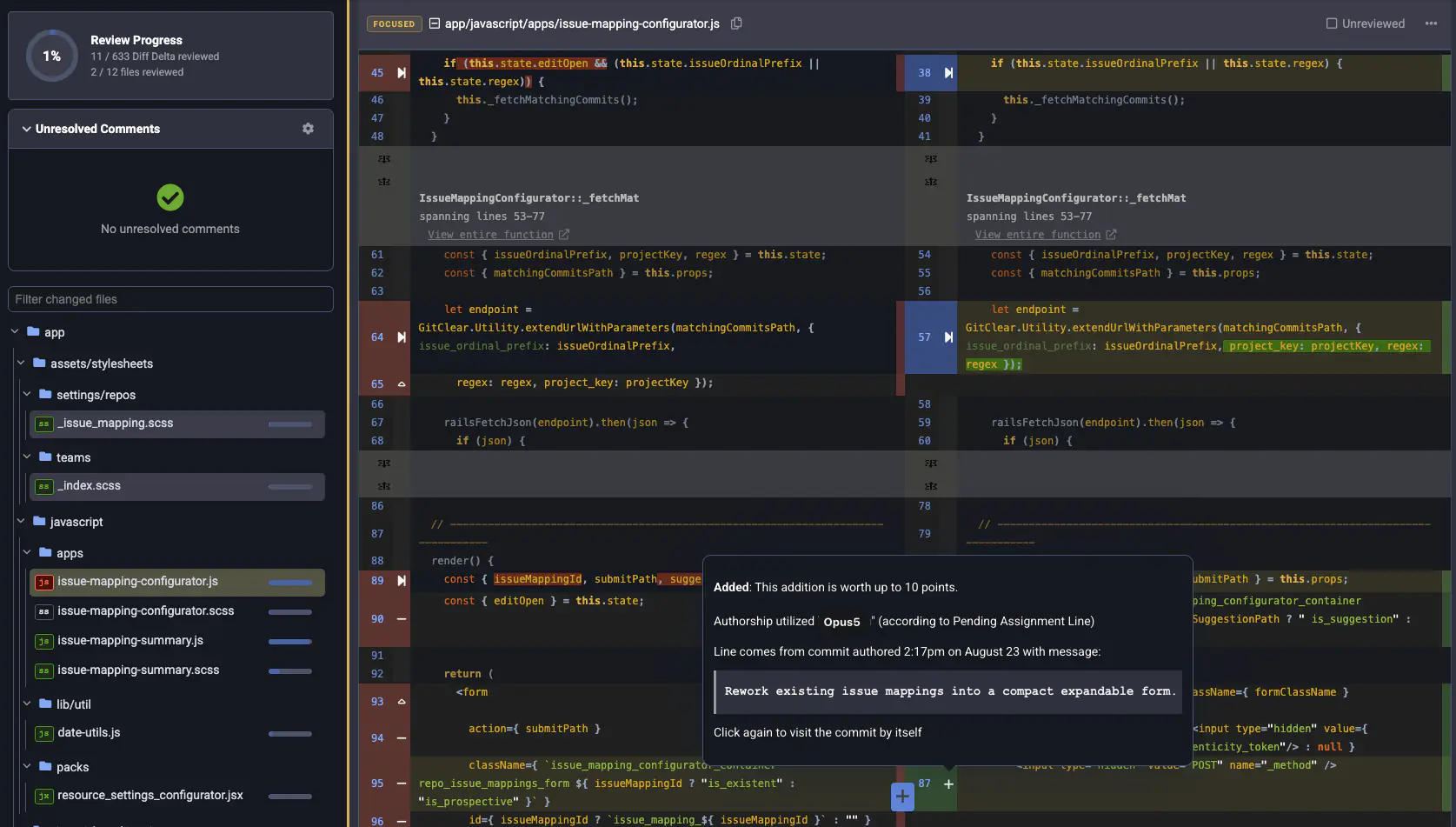1456x827 pixels.
Task: Click the progress bar beside issue-mapping-summary.js
Action: (x=290, y=642)
